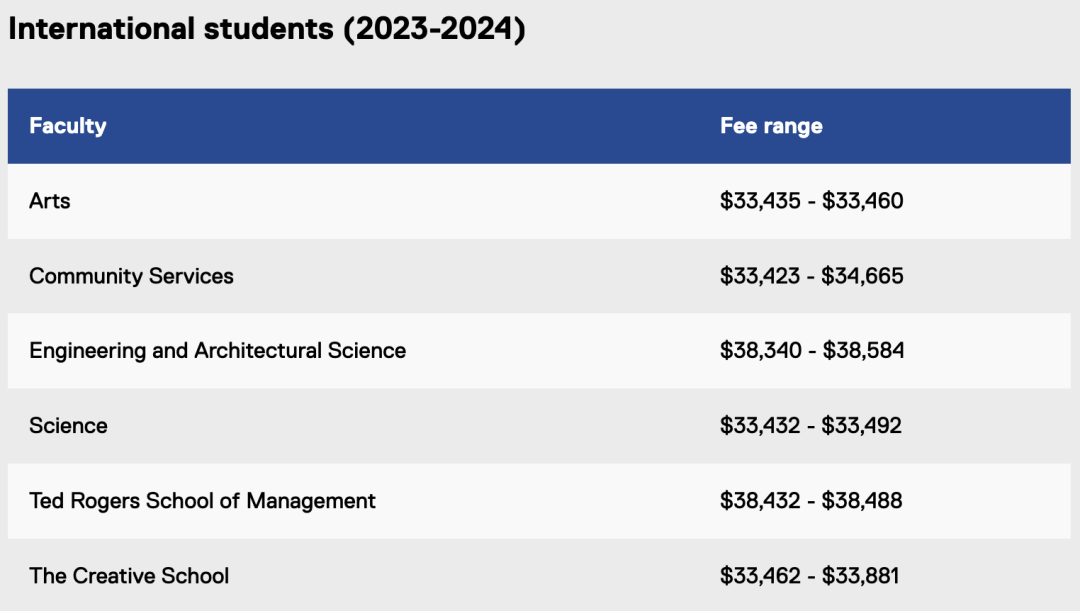Click the $33,492 upper fee amount
1080x611 pixels.
point(861,426)
